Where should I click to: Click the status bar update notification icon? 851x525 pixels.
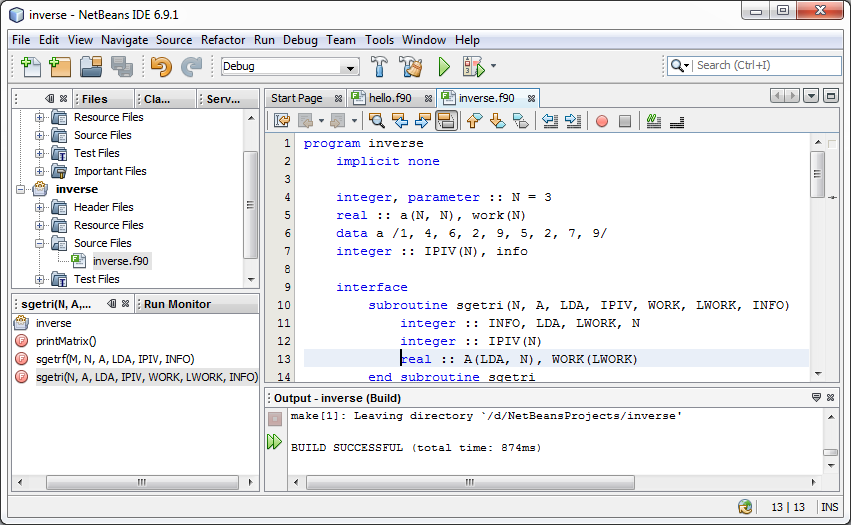745,507
